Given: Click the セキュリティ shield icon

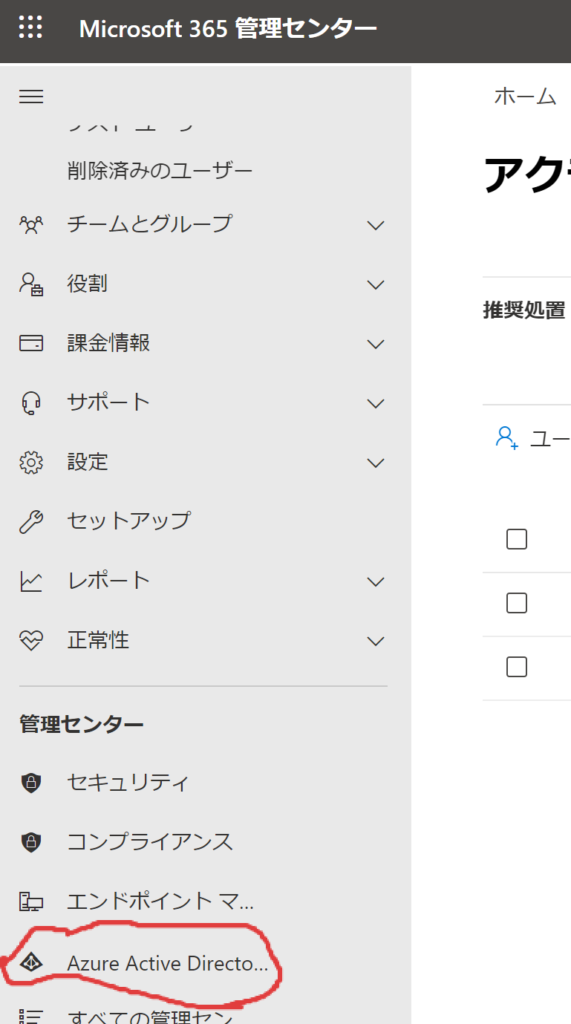Looking at the screenshot, I should point(31,782).
